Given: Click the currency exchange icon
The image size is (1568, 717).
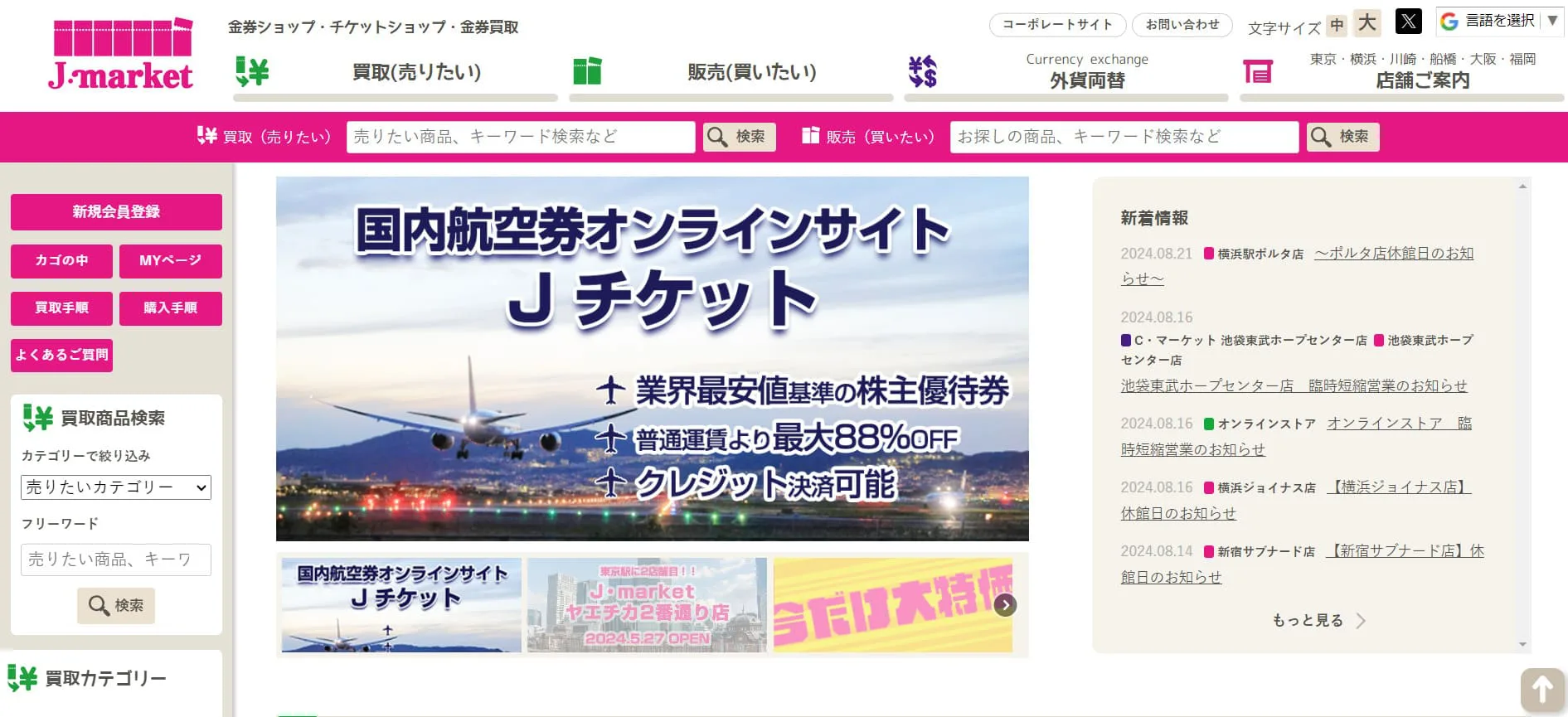Looking at the screenshot, I should 922,72.
